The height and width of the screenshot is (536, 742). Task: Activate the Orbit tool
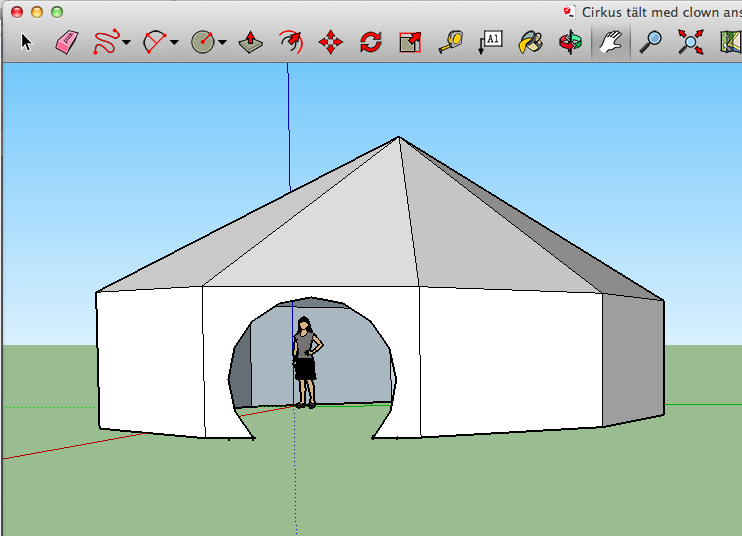pos(571,42)
